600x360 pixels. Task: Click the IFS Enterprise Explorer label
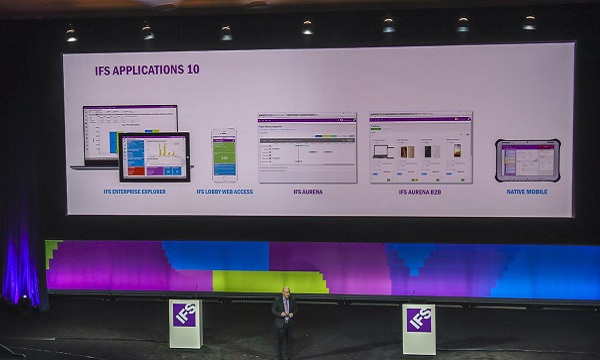click(x=135, y=192)
